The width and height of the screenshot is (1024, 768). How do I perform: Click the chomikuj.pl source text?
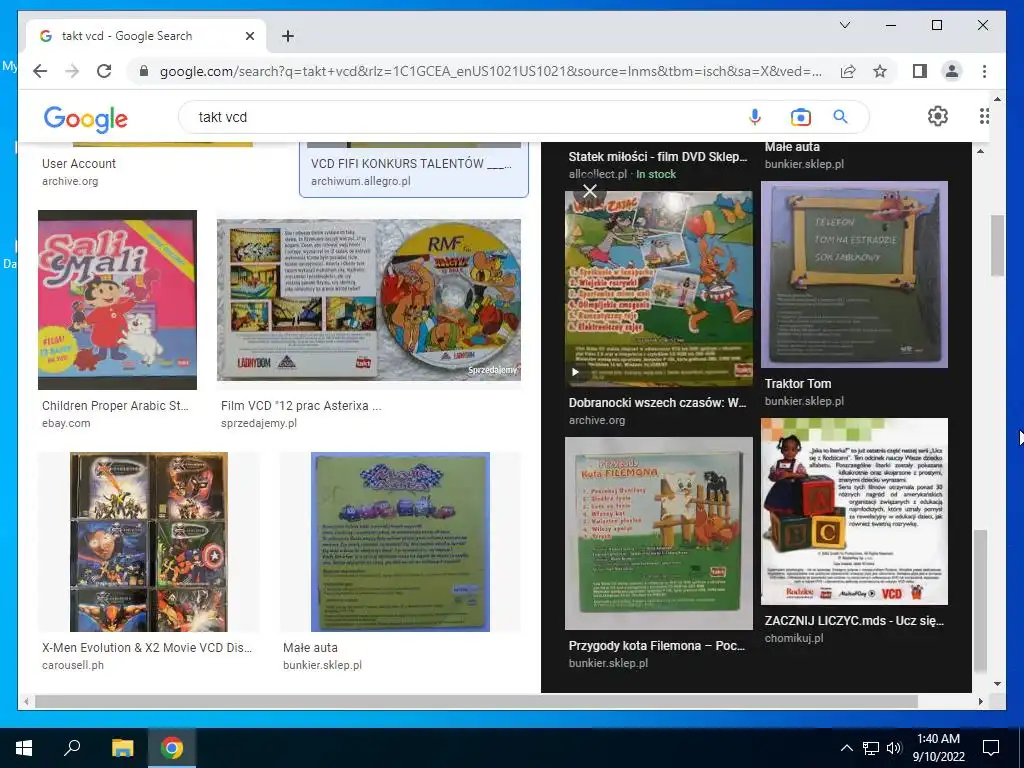pos(793,638)
